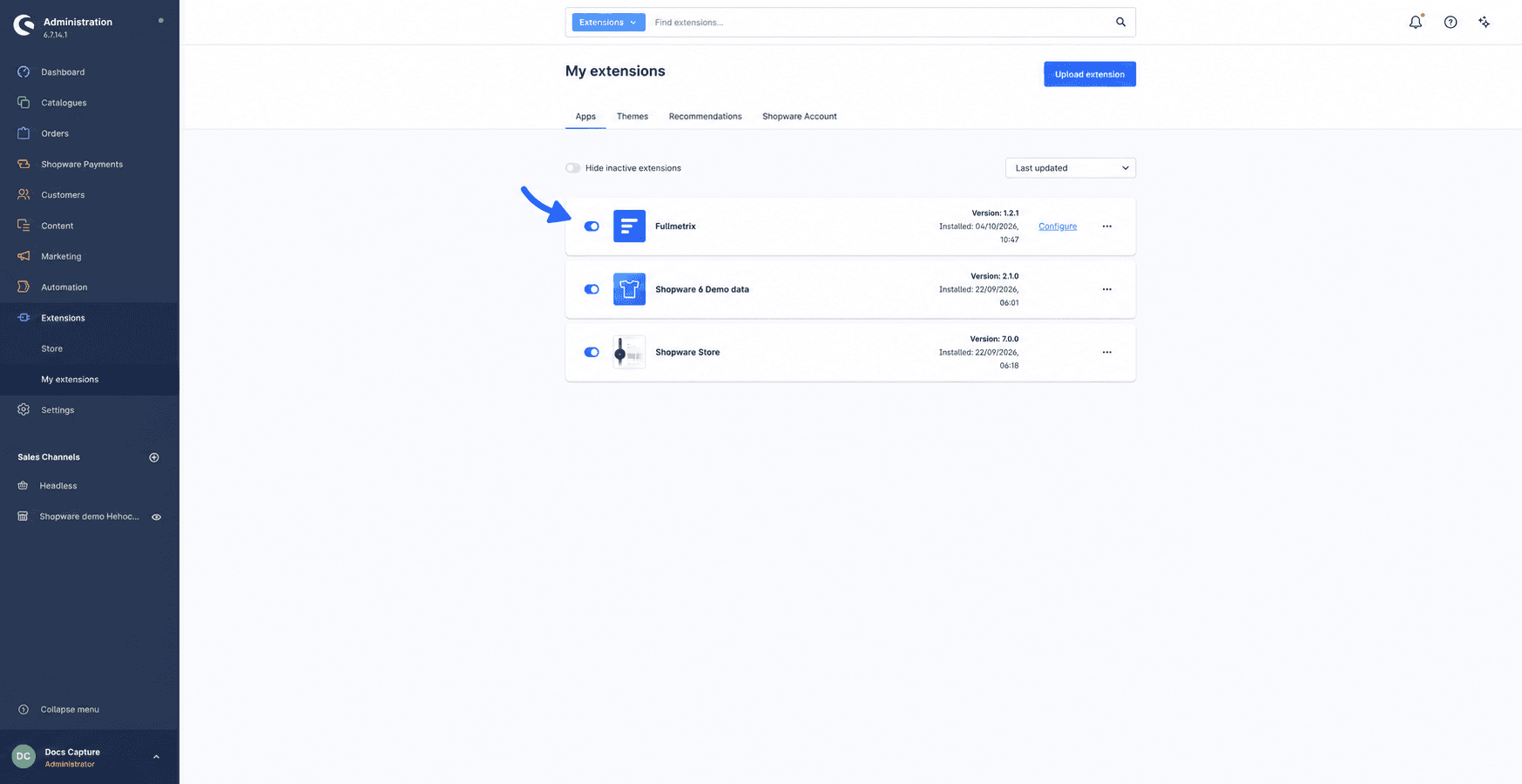Click the Shopware Store app icon
This screenshot has width=1522, height=784.
(x=629, y=352)
